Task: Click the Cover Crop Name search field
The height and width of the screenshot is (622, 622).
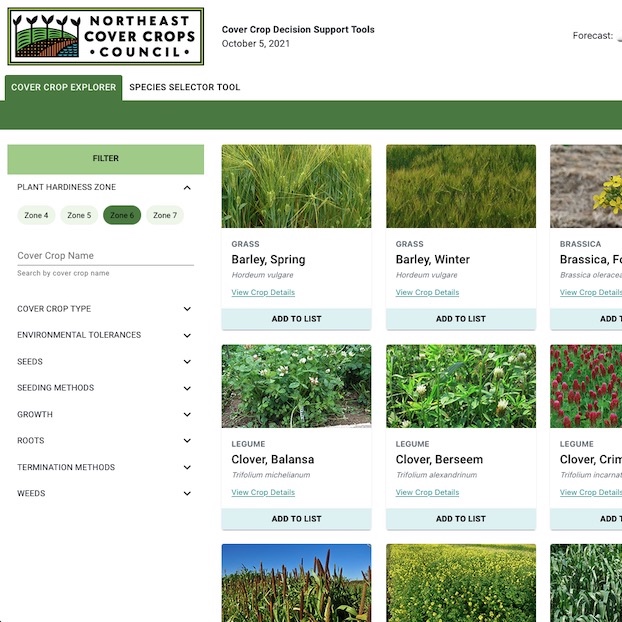Action: pyautogui.click(x=106, y=256)
